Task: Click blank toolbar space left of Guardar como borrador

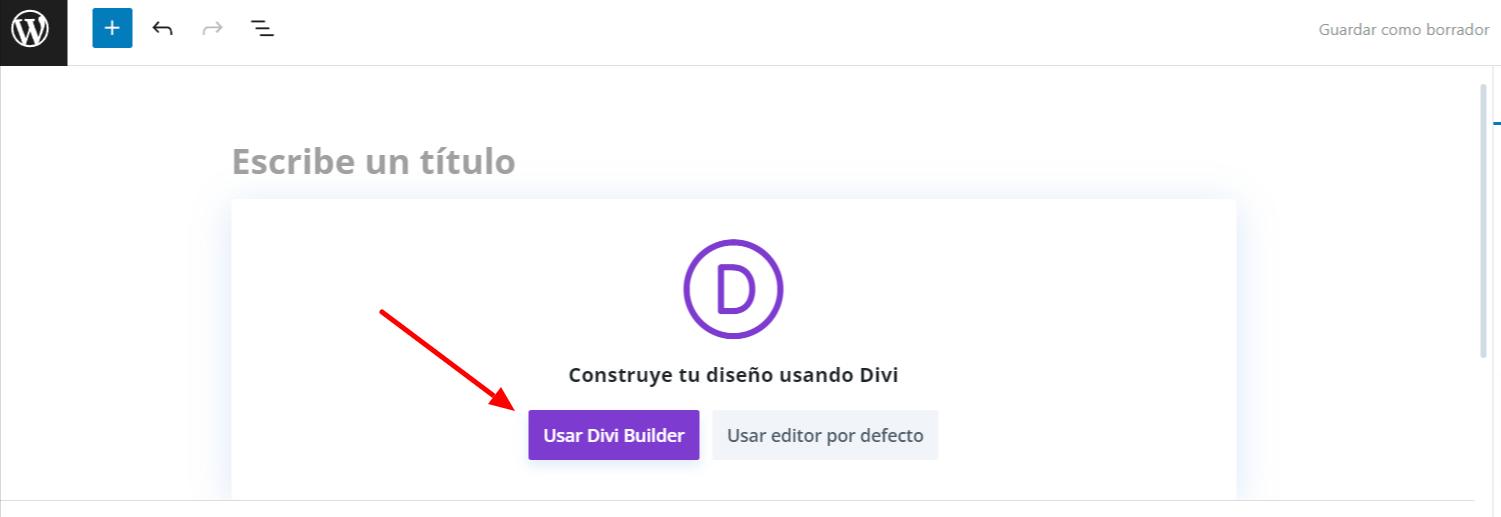Action: tap(800, 30)
